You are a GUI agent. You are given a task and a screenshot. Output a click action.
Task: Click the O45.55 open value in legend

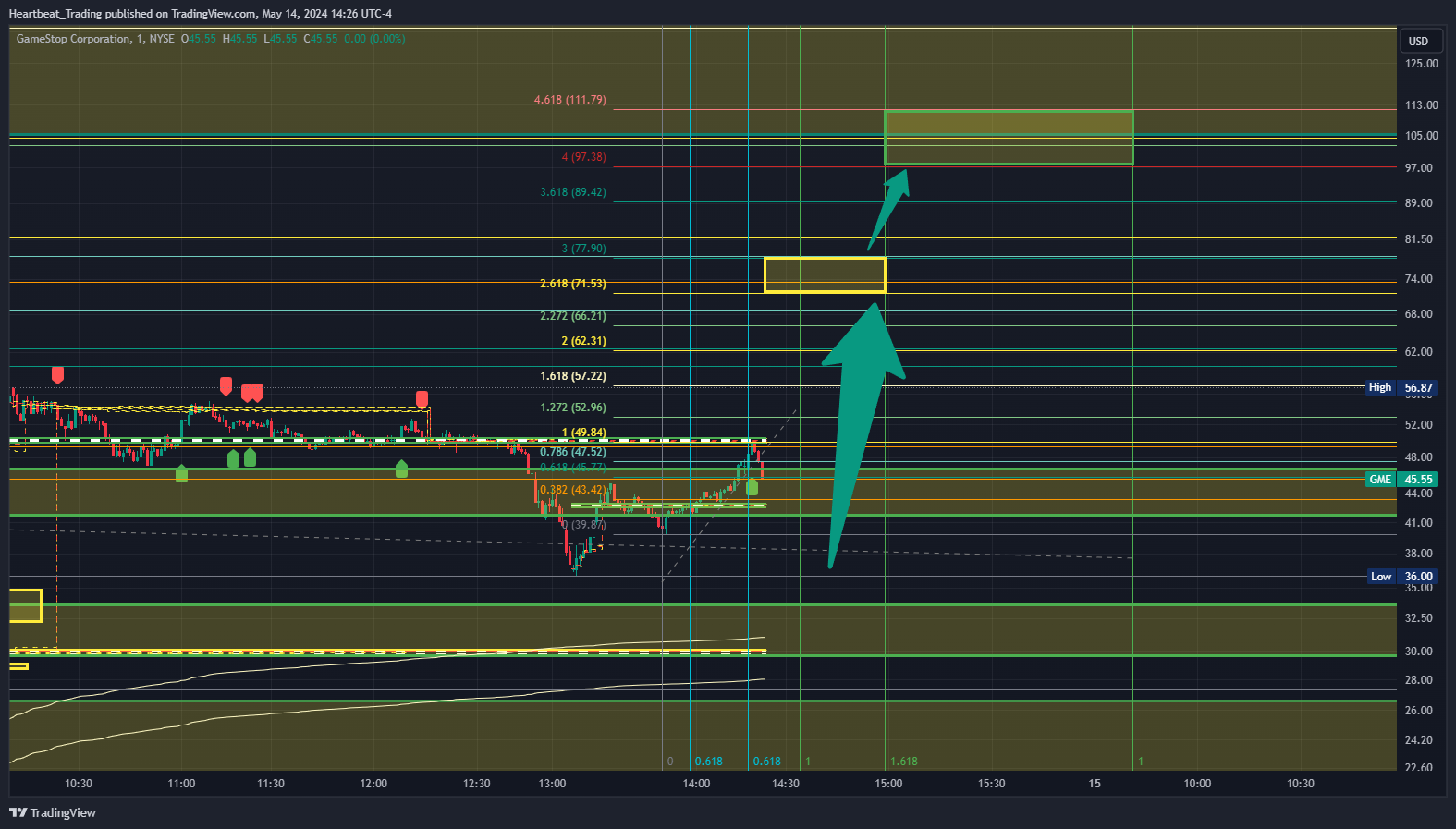click(198, 39)
